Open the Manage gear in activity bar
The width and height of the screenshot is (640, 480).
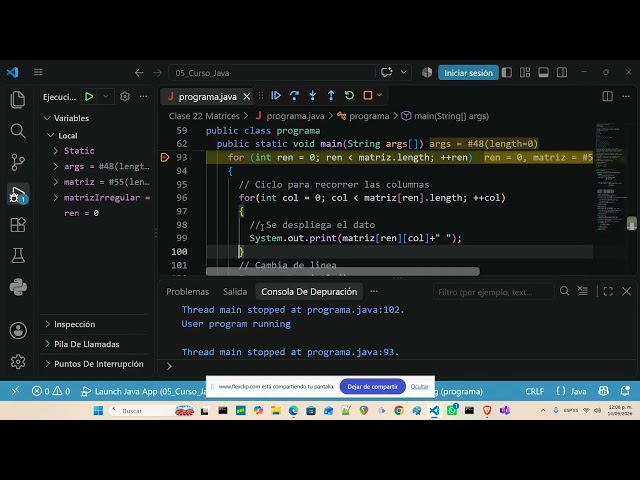click(18, 362)
